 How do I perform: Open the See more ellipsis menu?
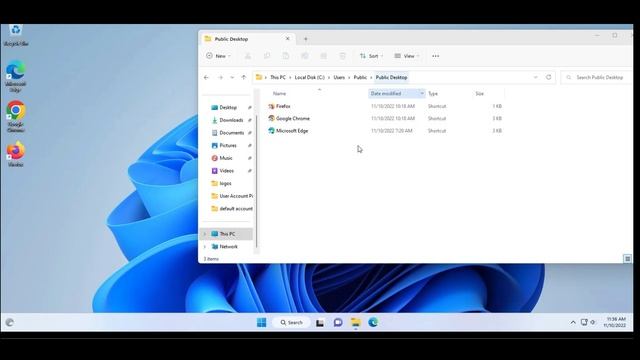pos(436,56)
